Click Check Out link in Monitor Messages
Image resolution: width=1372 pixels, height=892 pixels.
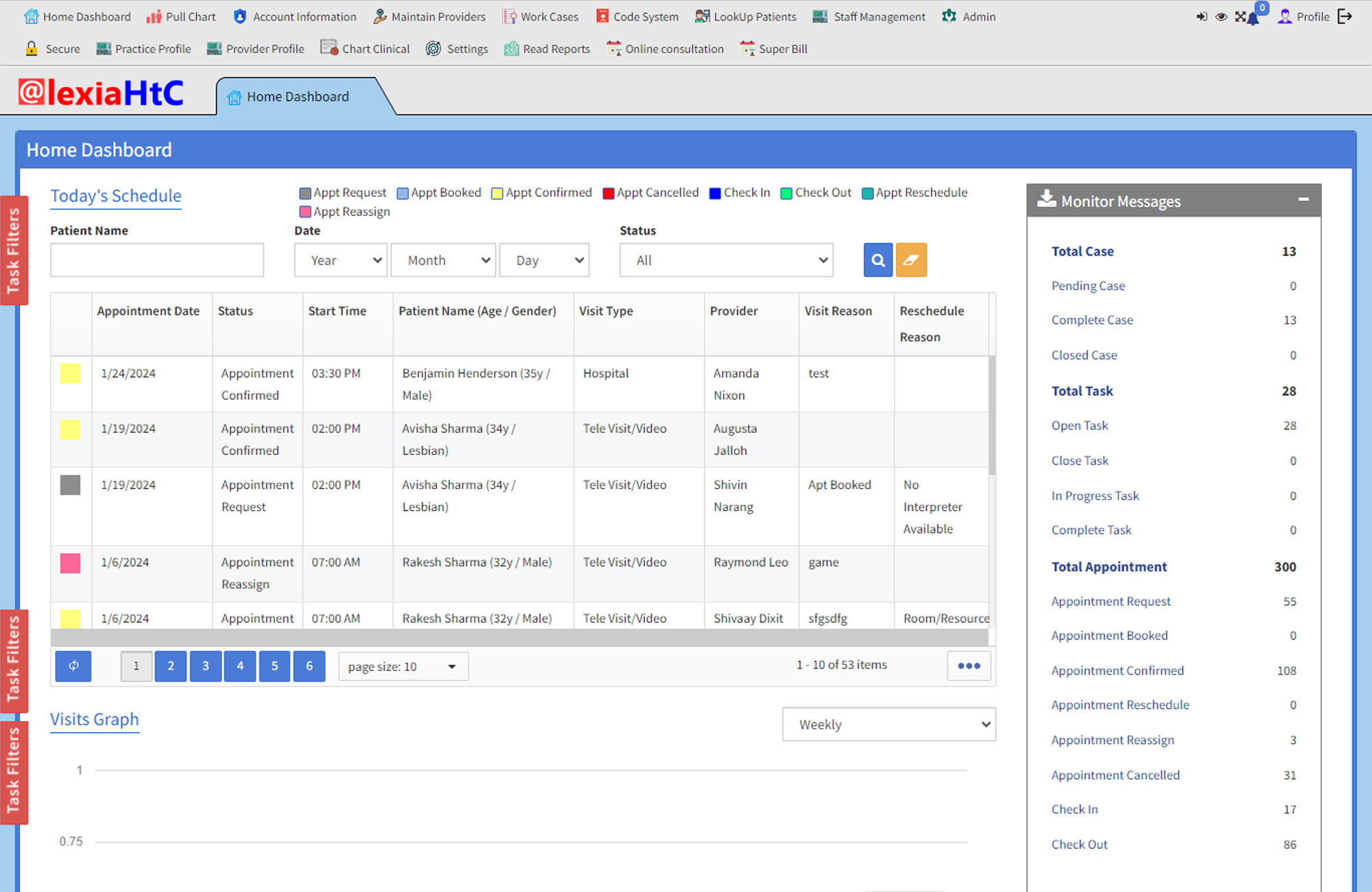[x=1079, y=844]
